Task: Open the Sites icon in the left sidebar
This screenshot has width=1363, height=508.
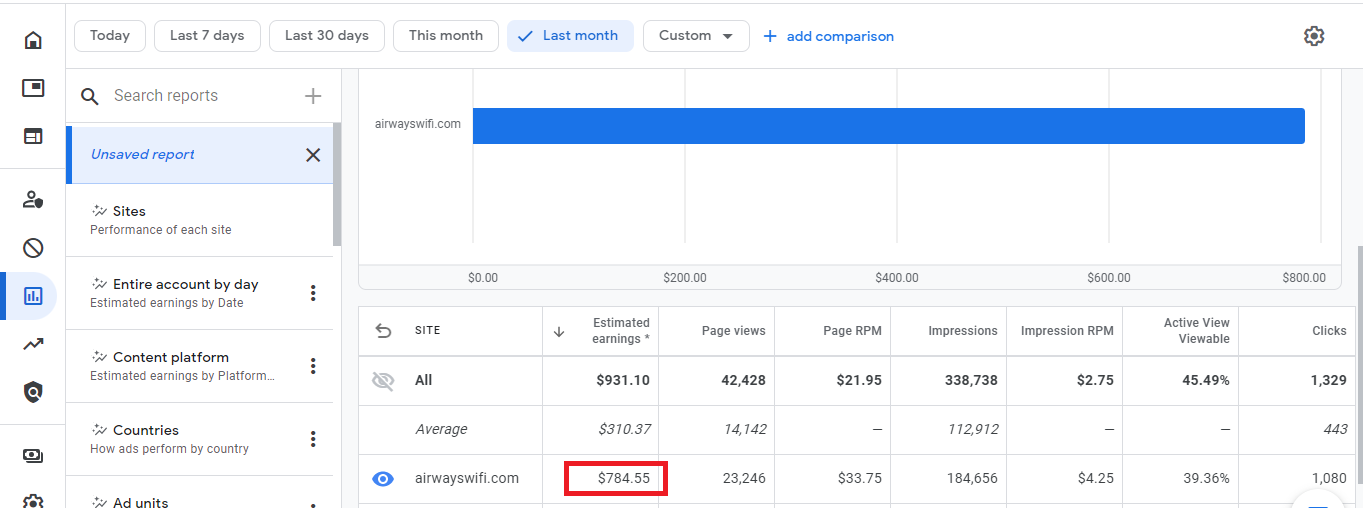Action: 33,136
